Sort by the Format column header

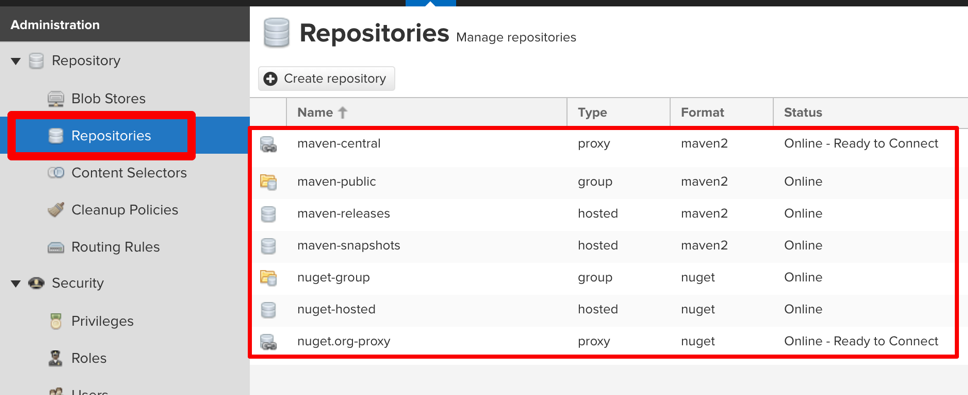click(x=722, y=112)
